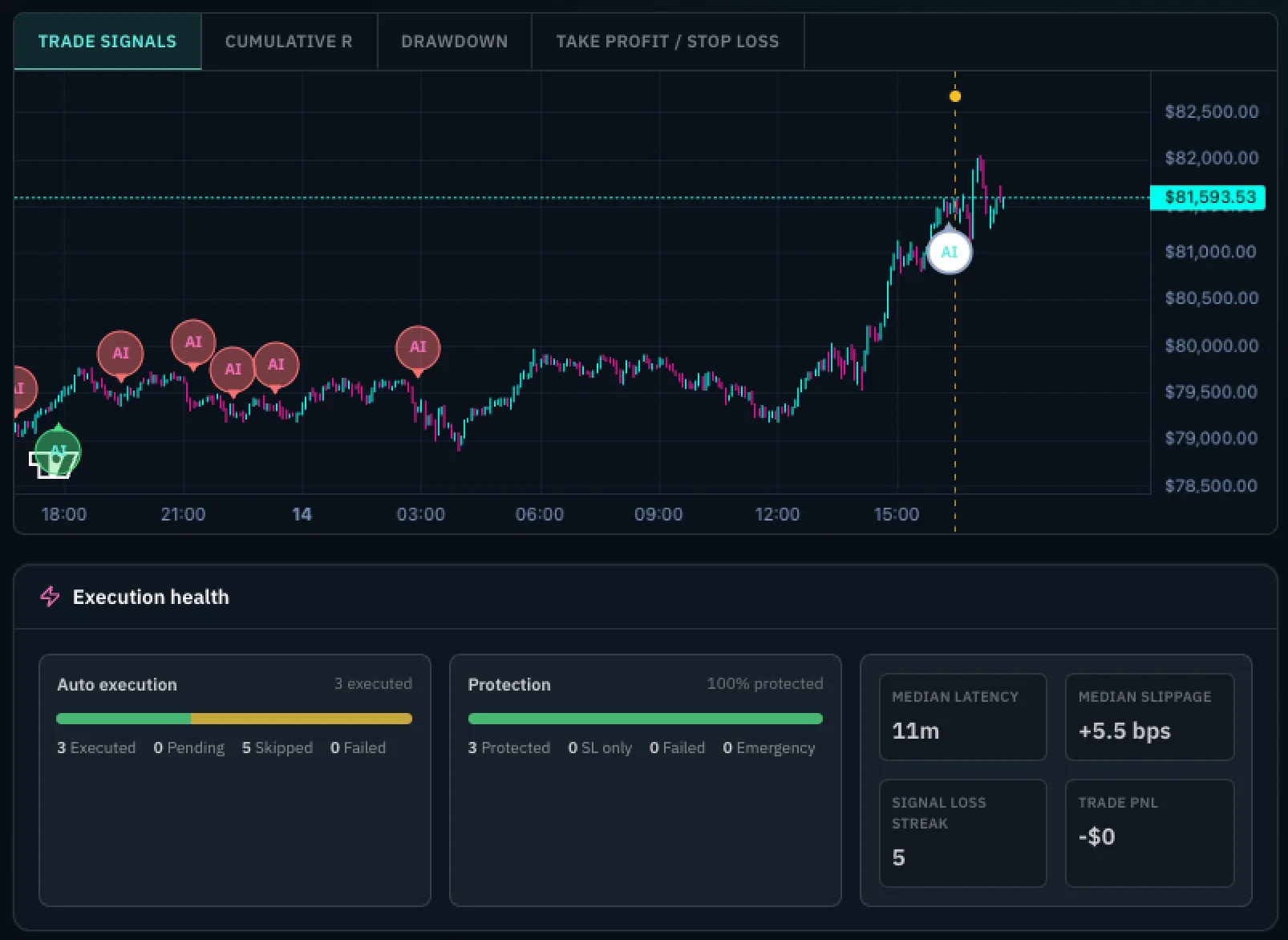
Task: Click the $82,000.00 price axis label
Action: (x=1211, y=158)
